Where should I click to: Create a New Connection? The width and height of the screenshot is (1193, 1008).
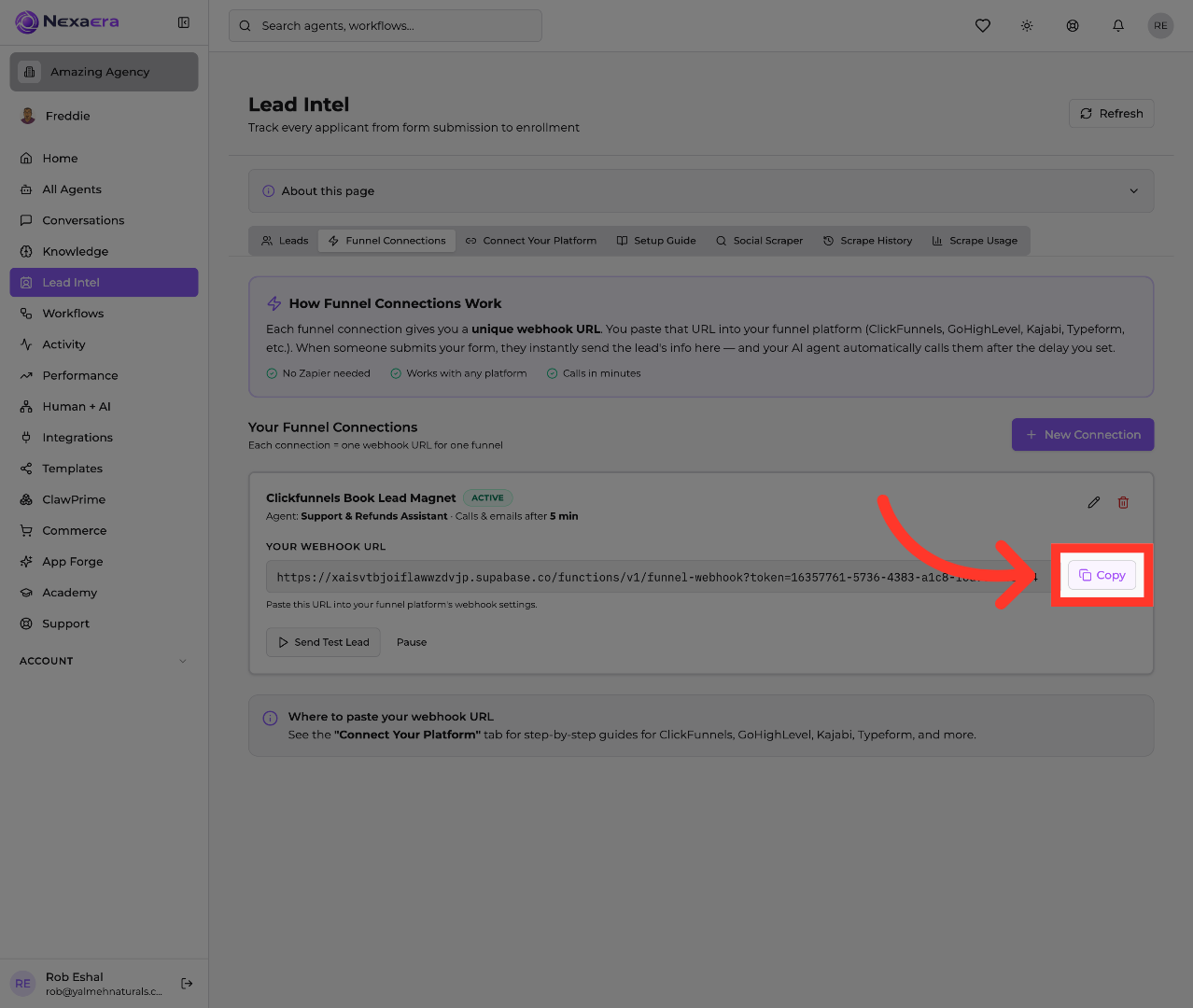1083,435
